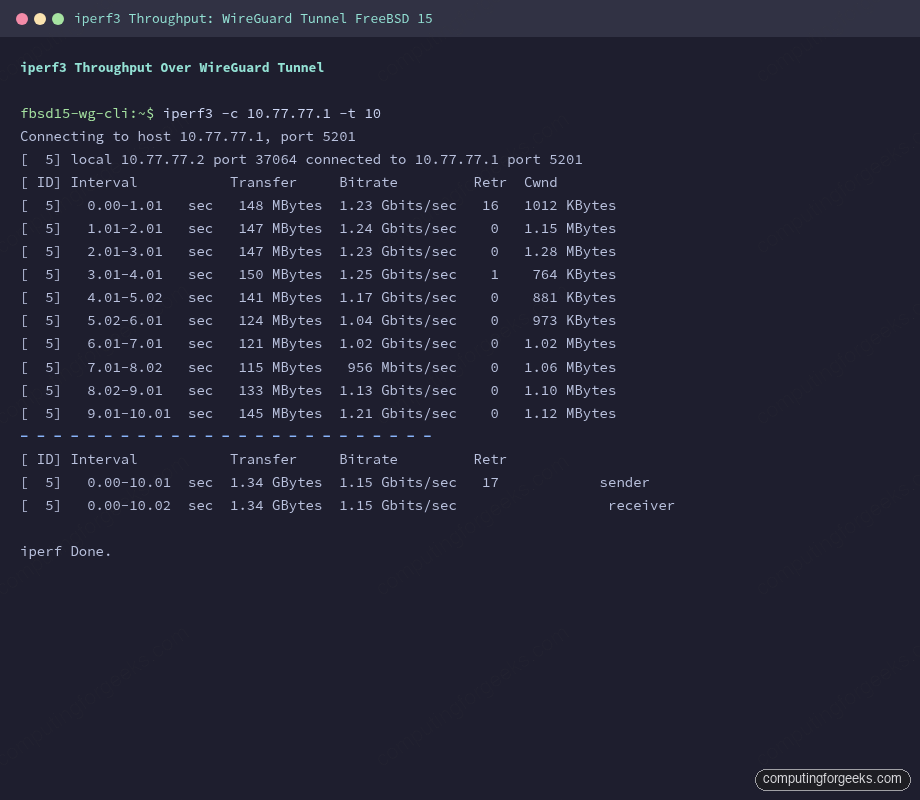Click the computingforgeeks.com badge

[831, 779]
